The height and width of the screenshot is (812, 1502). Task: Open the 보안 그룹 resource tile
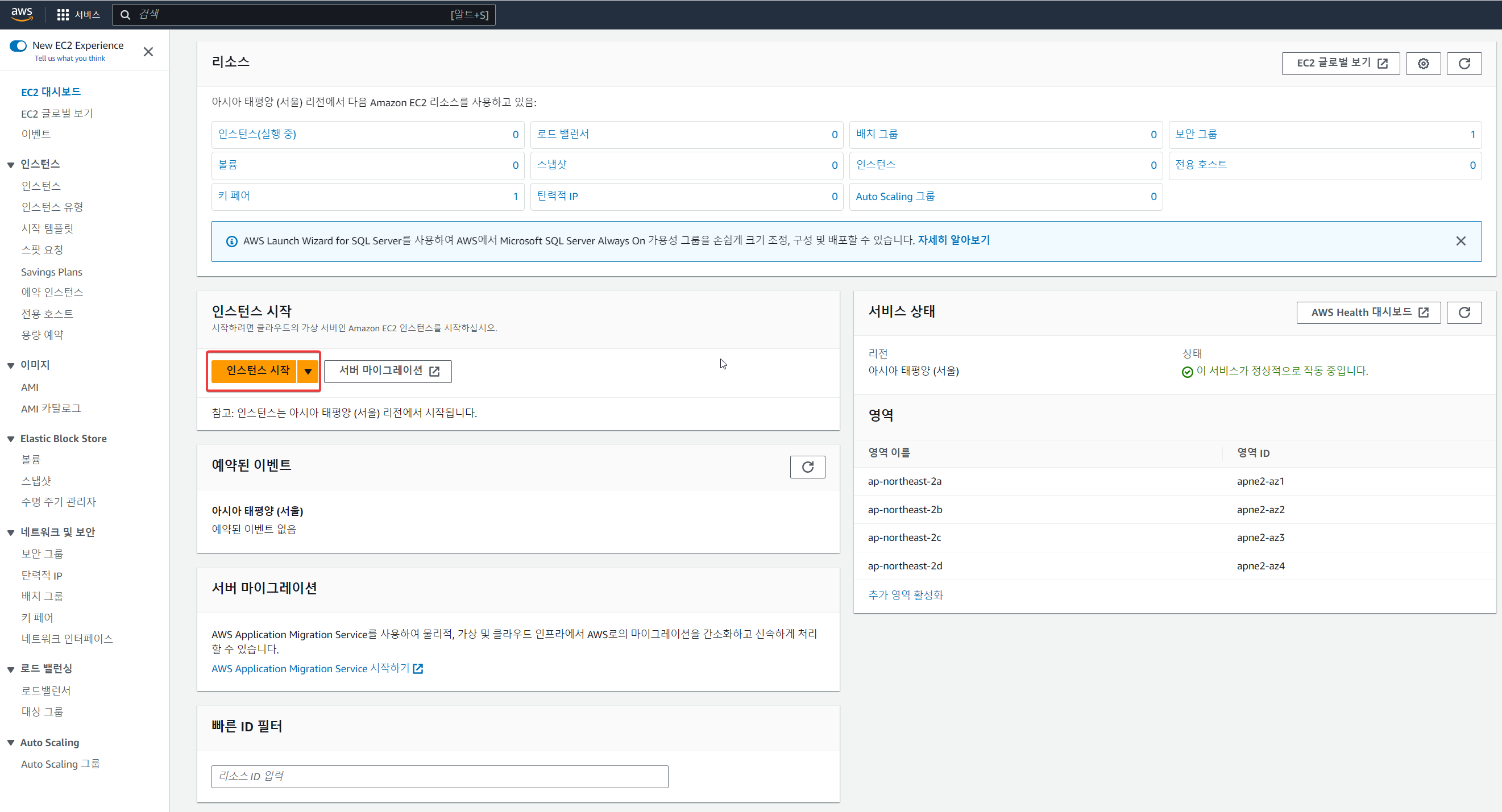[1325, 135]
